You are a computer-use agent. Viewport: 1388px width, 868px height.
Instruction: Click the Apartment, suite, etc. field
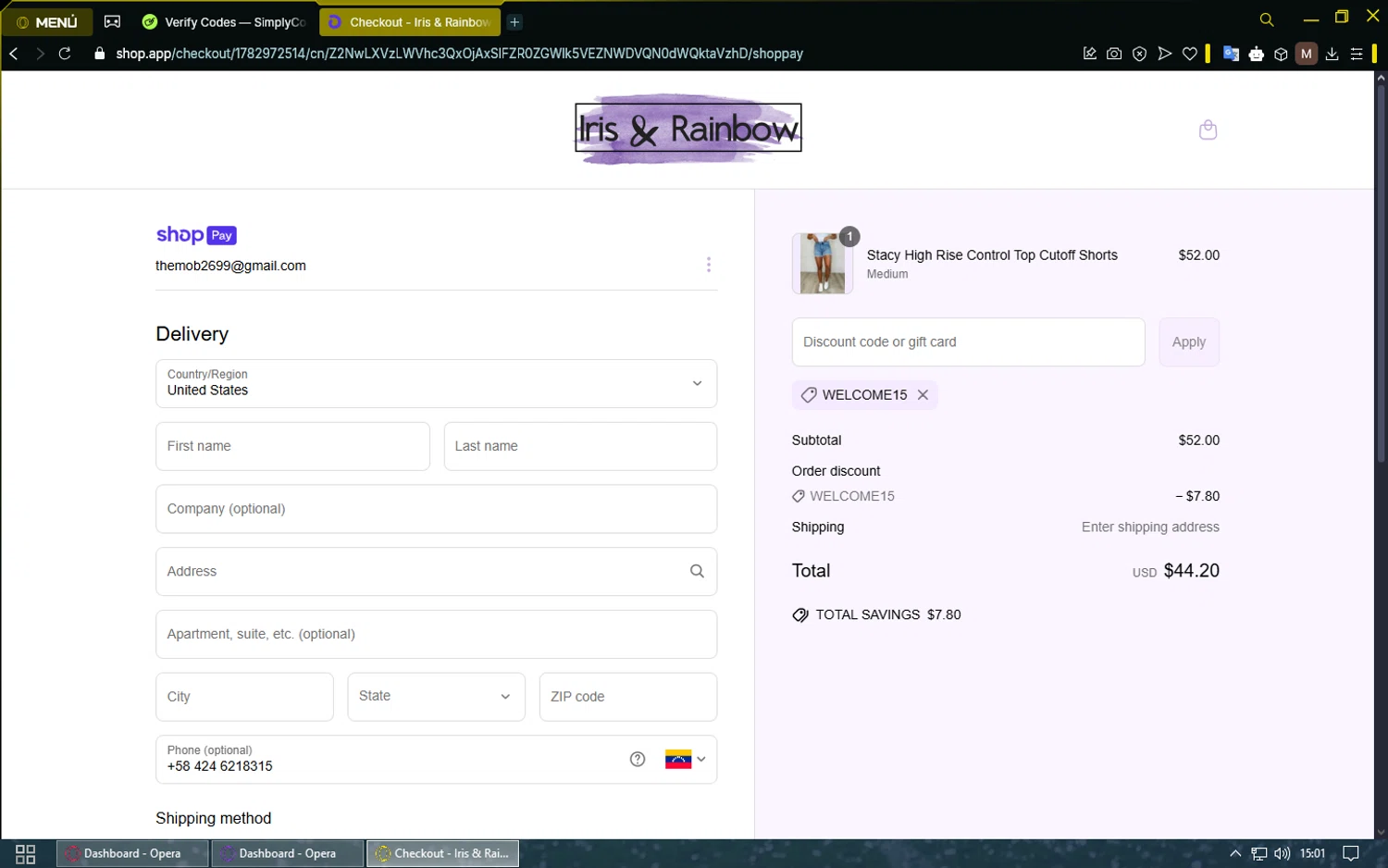point(436,634)
